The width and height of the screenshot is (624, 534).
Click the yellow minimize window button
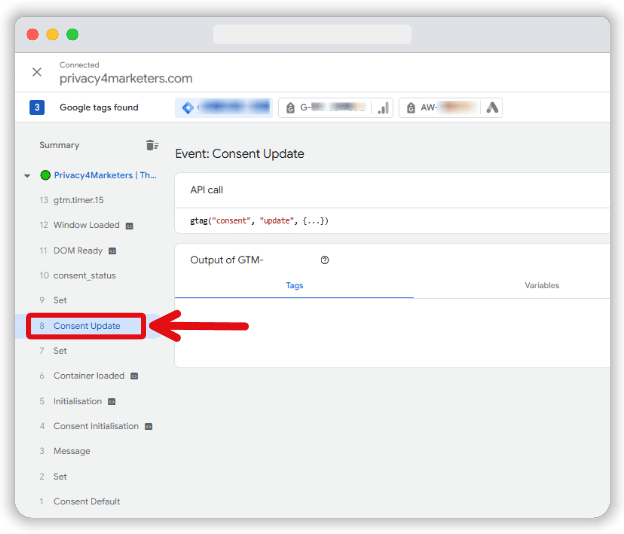click(x=53, y=35)
